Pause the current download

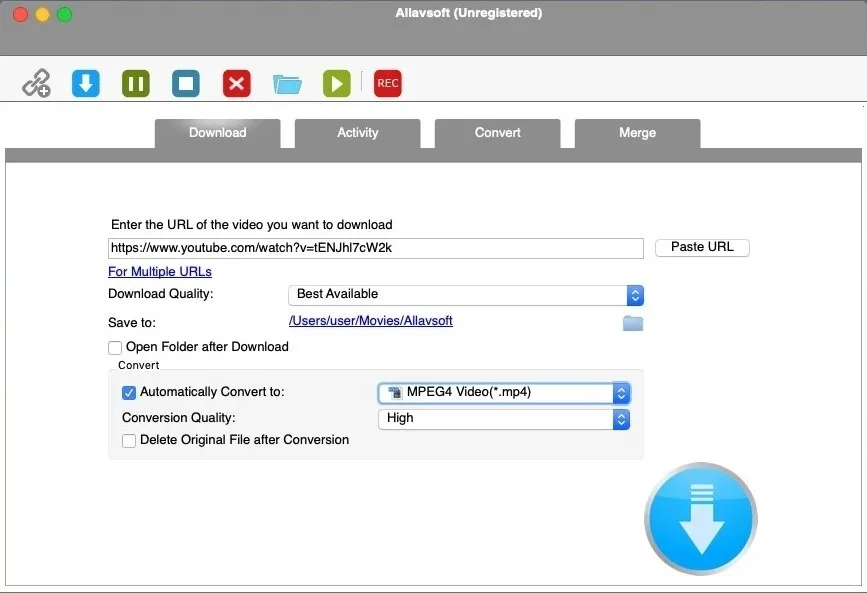point(136,83)
